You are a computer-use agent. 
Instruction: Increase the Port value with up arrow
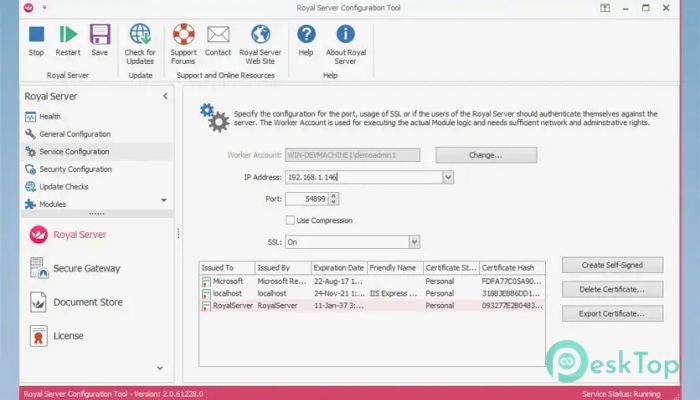[x=334, y=196]
